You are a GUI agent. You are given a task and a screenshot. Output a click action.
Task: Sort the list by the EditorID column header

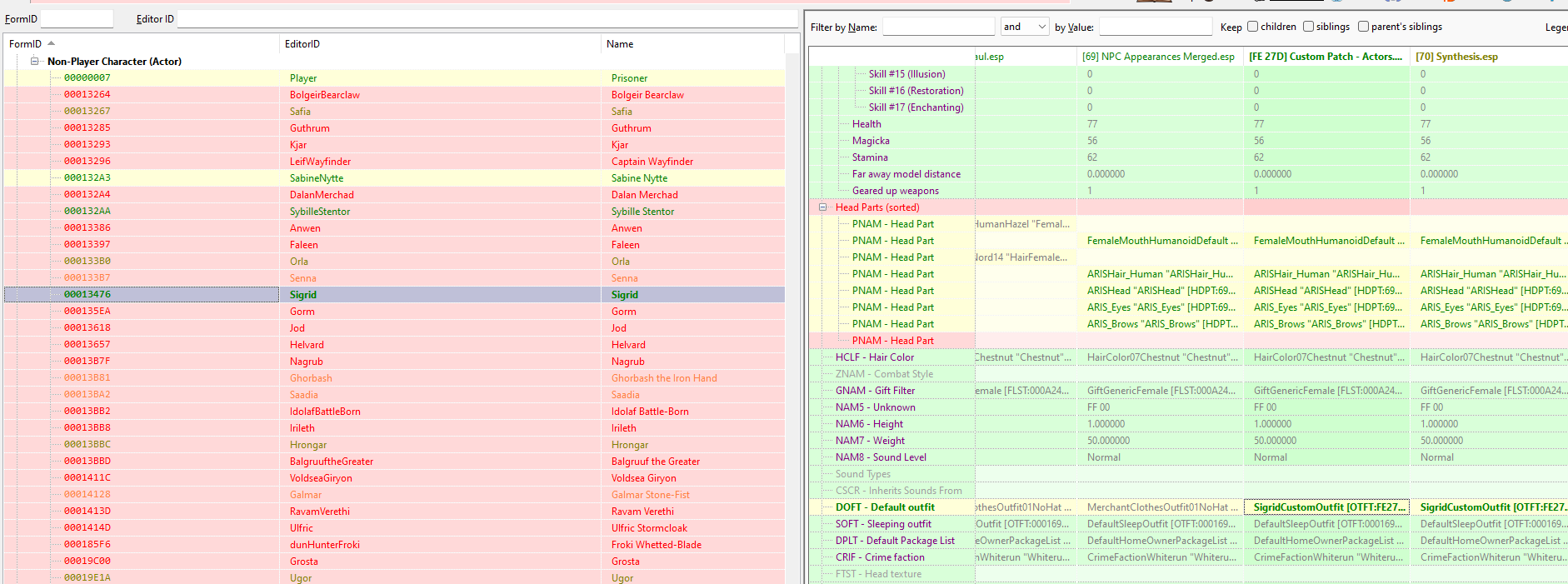[440, 44]
